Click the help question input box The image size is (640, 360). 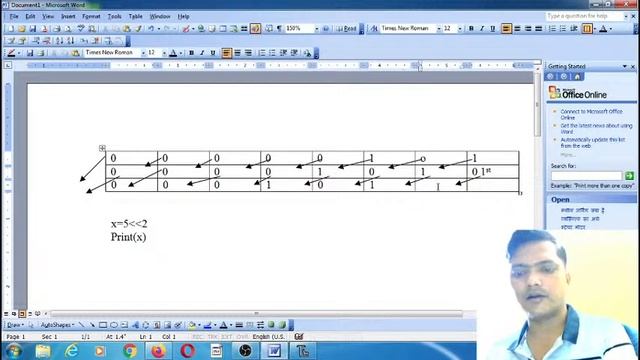click(584, 16)
